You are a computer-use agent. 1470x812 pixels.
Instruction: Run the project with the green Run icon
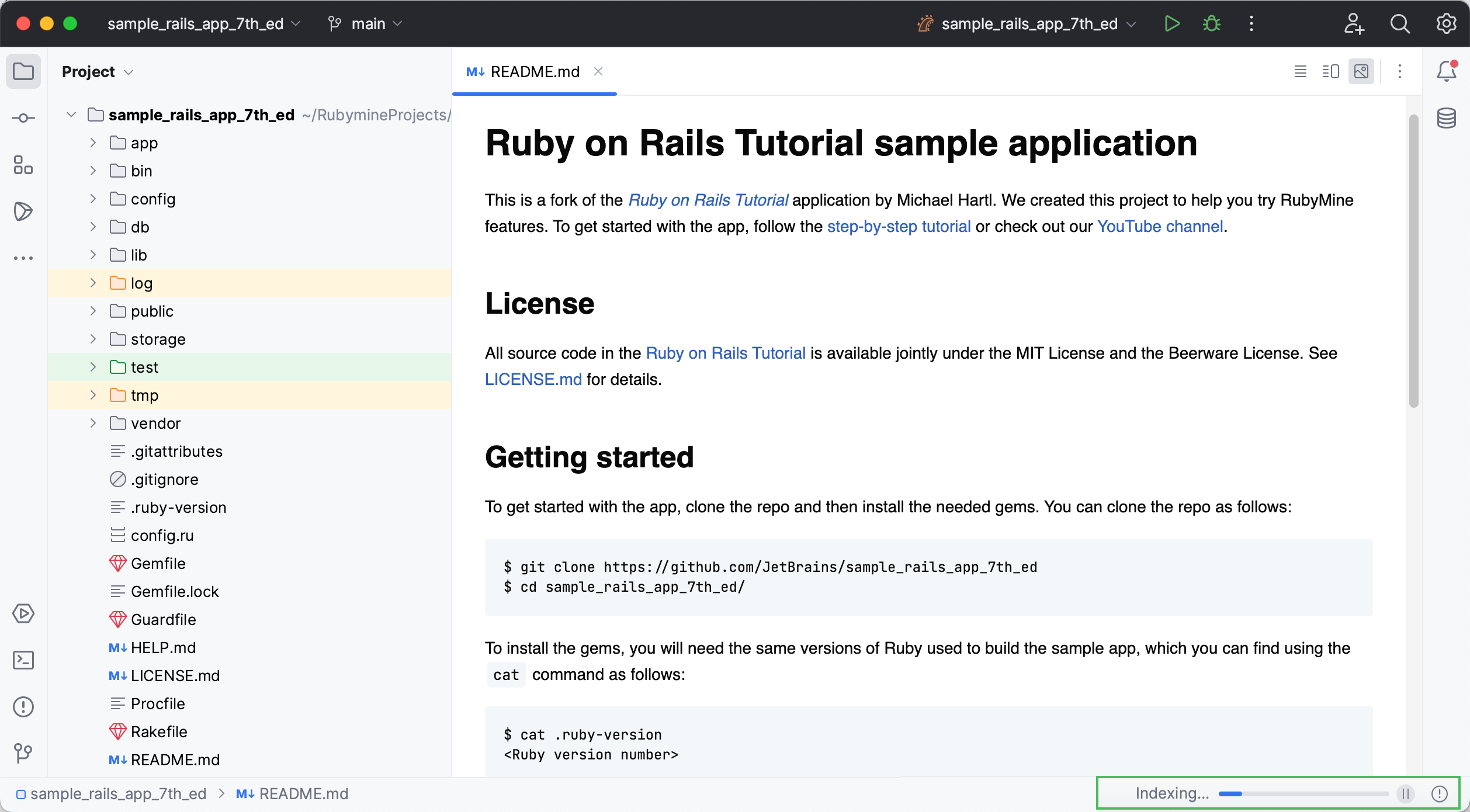point(1171,24)
